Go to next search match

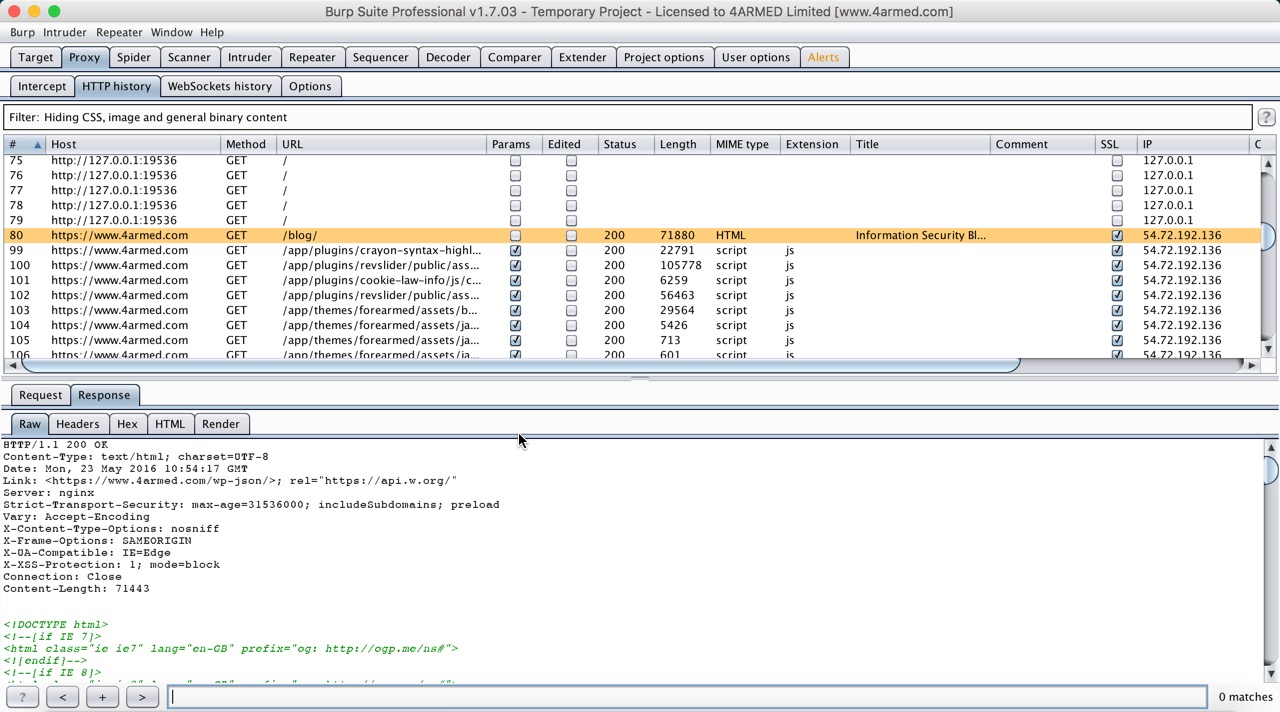pyautogui.click(x=142, y=697)
